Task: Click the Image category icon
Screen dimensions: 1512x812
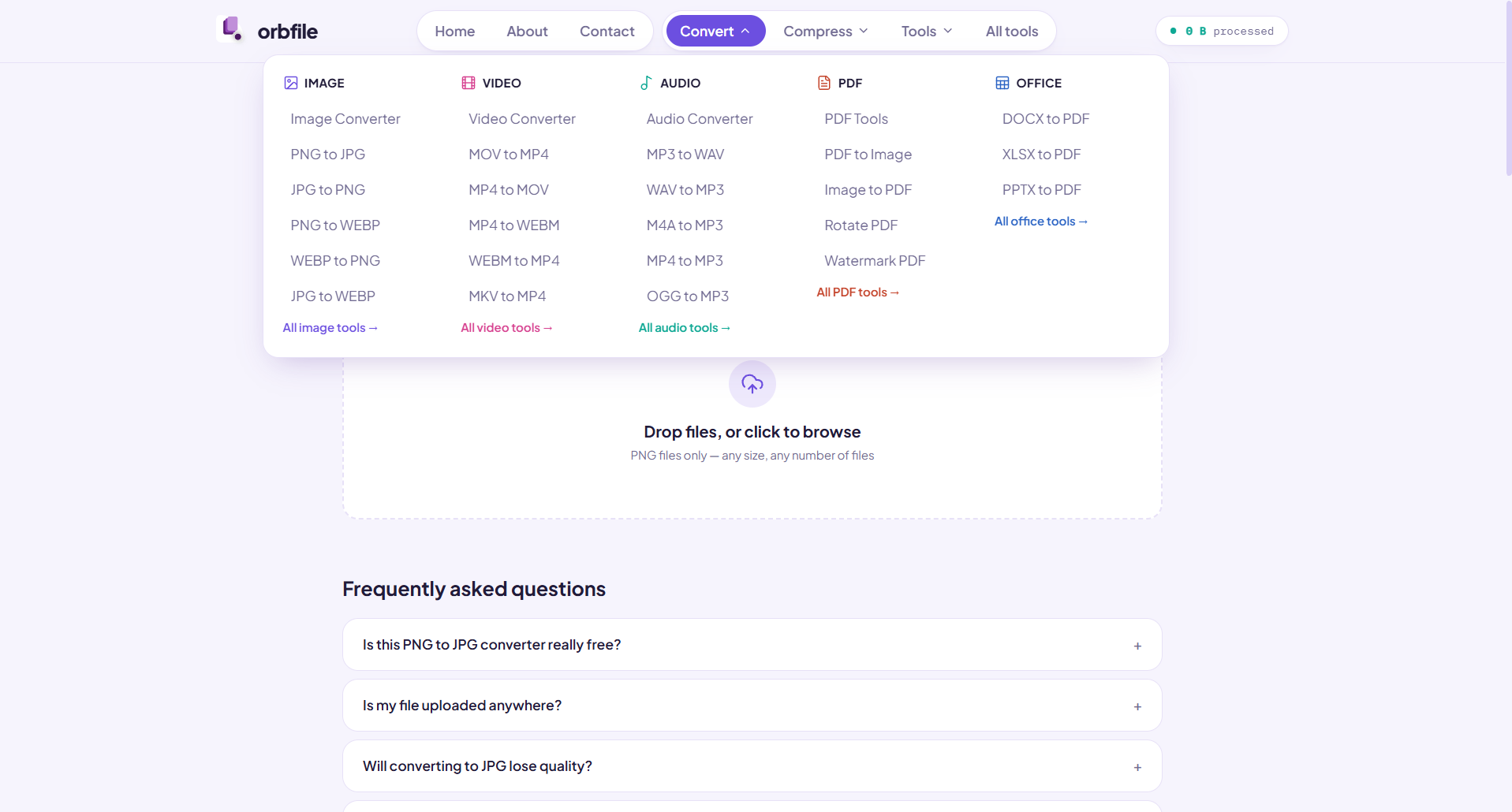Action: tap(291, 83)
